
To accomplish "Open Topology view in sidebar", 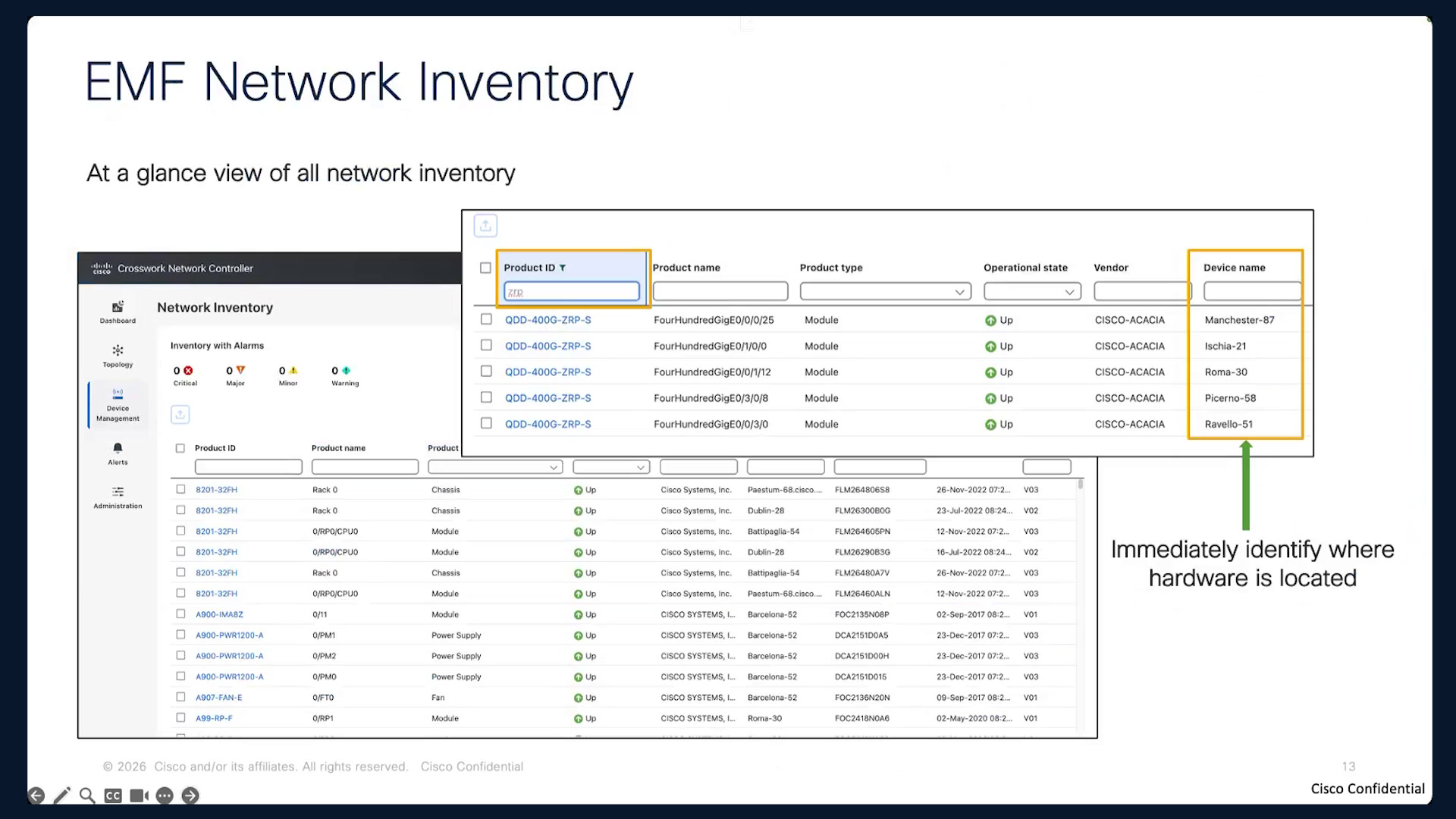I will point(118,356).
